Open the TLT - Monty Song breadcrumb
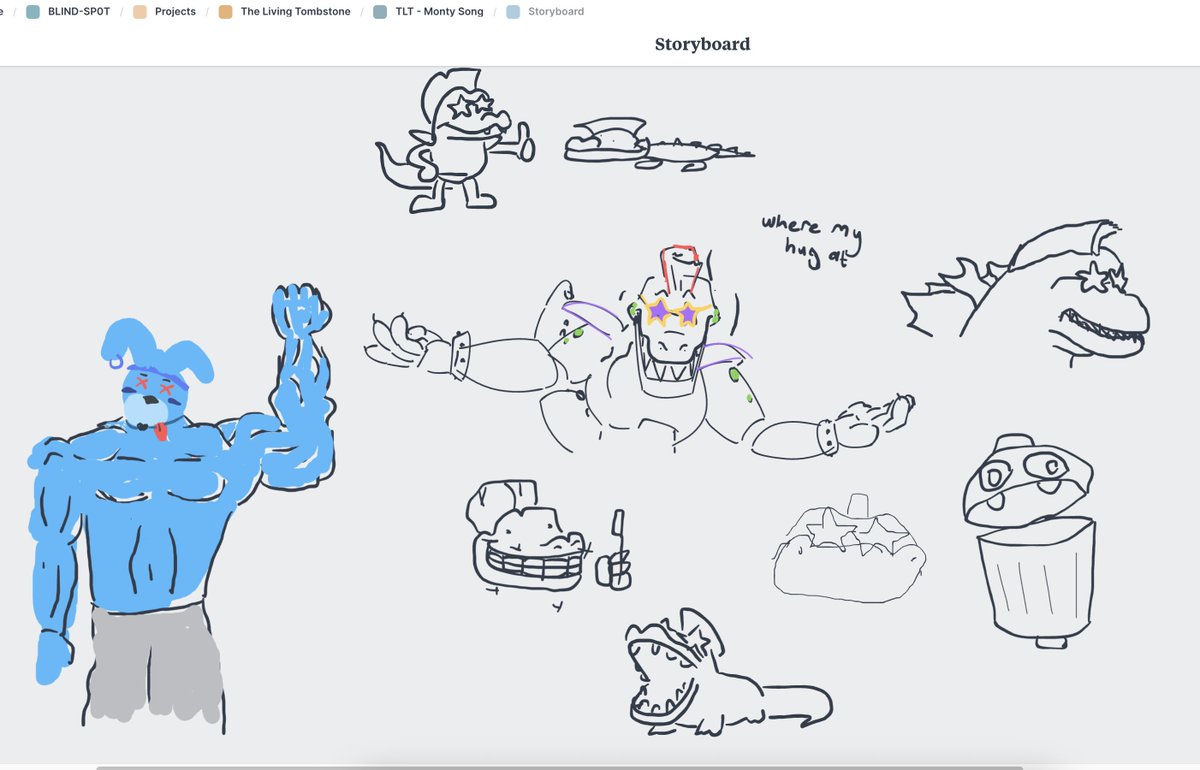The height and width of the screenshot is (770, 1200). pos(439,12)
